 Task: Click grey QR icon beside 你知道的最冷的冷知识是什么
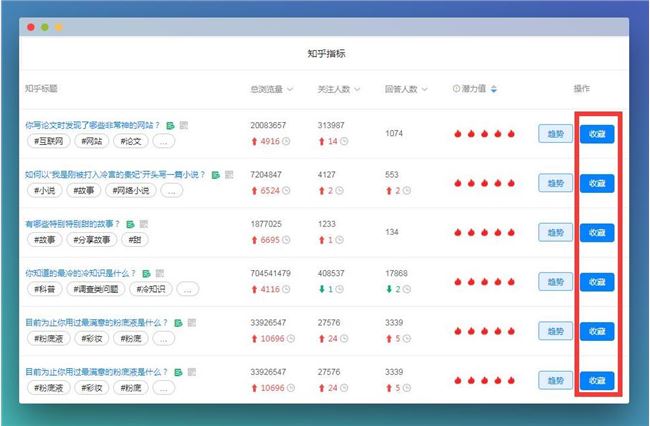click(x=160, y=274)
